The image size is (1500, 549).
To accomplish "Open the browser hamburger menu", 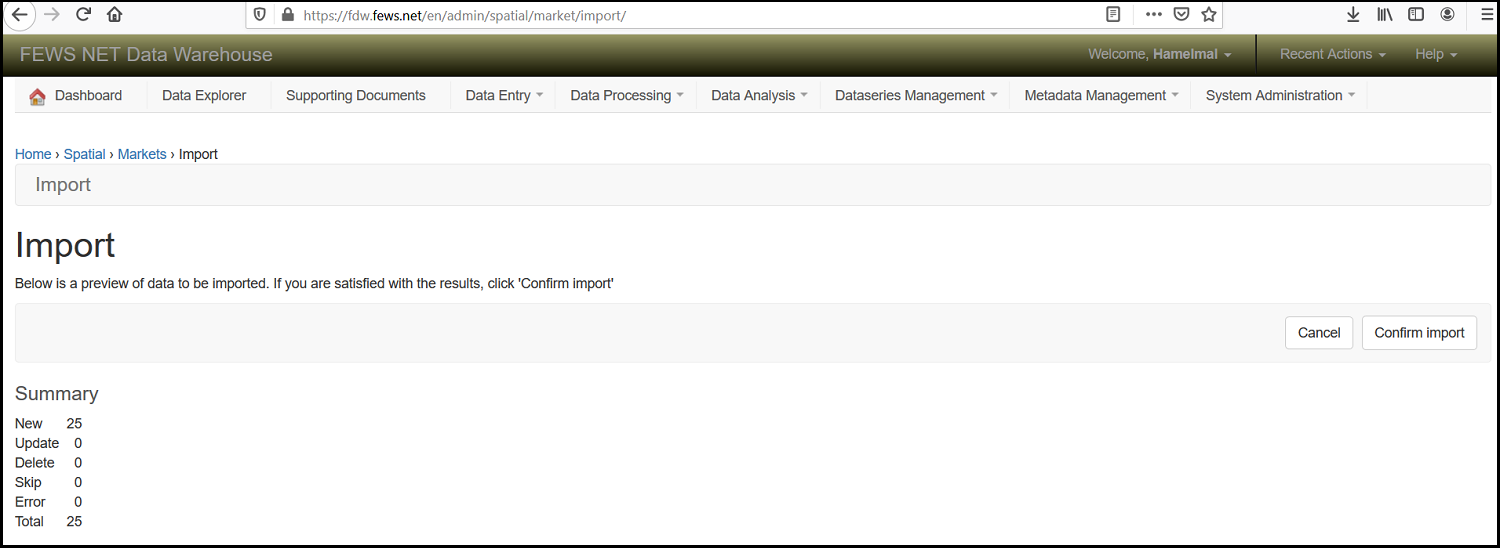I will click(1486, 15).
